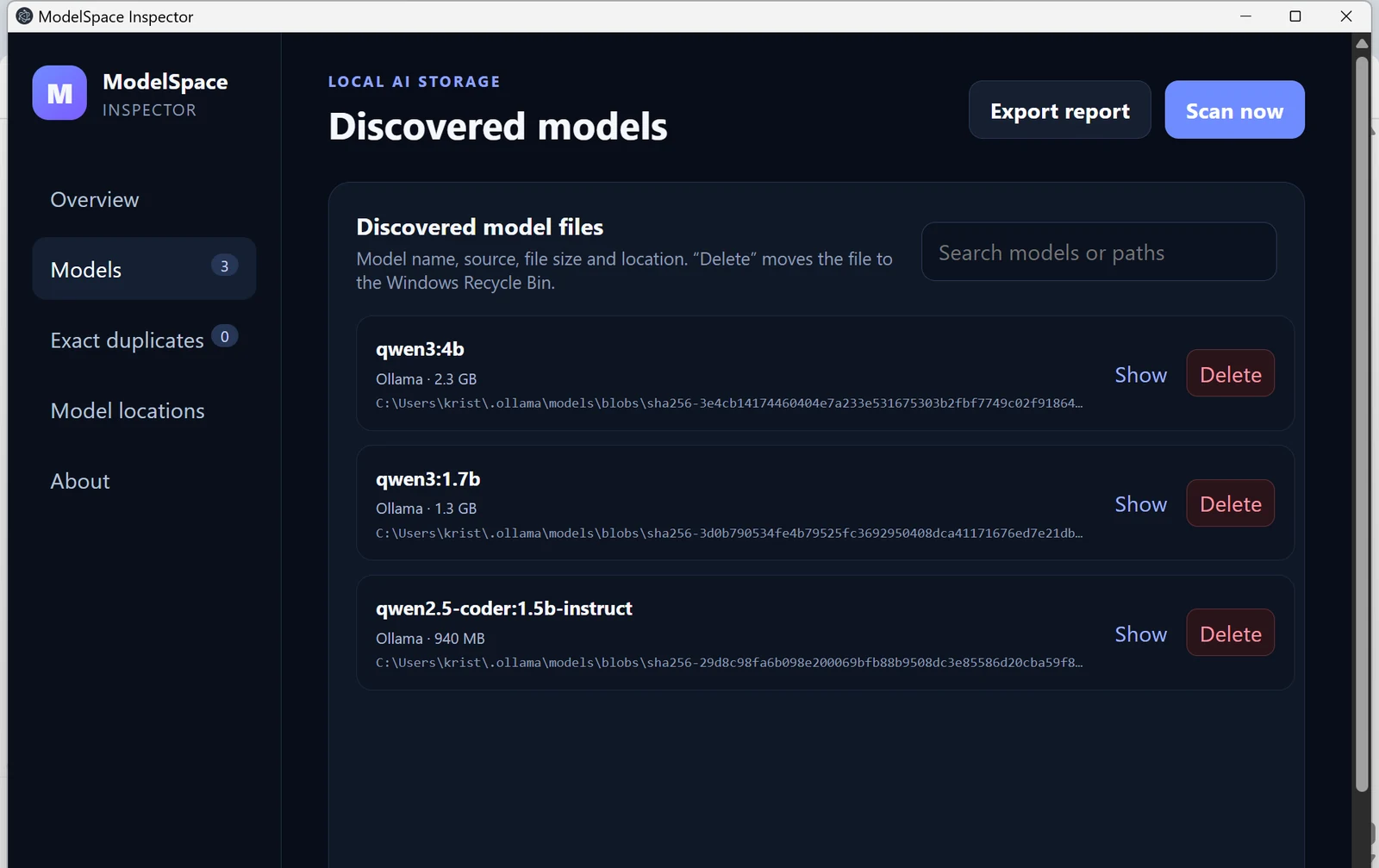Click the qwen2.5-coder:1.5b-instruct model name
The image size is (1379, 868).
click(504, 609)
